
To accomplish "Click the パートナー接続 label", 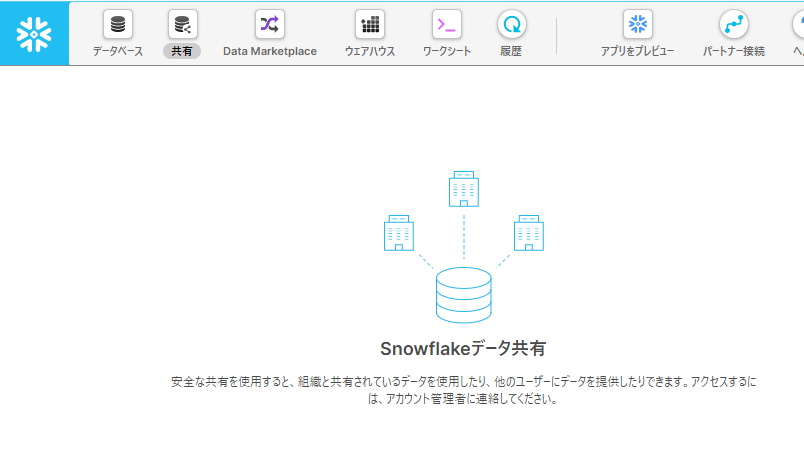I will coord(734,51).
